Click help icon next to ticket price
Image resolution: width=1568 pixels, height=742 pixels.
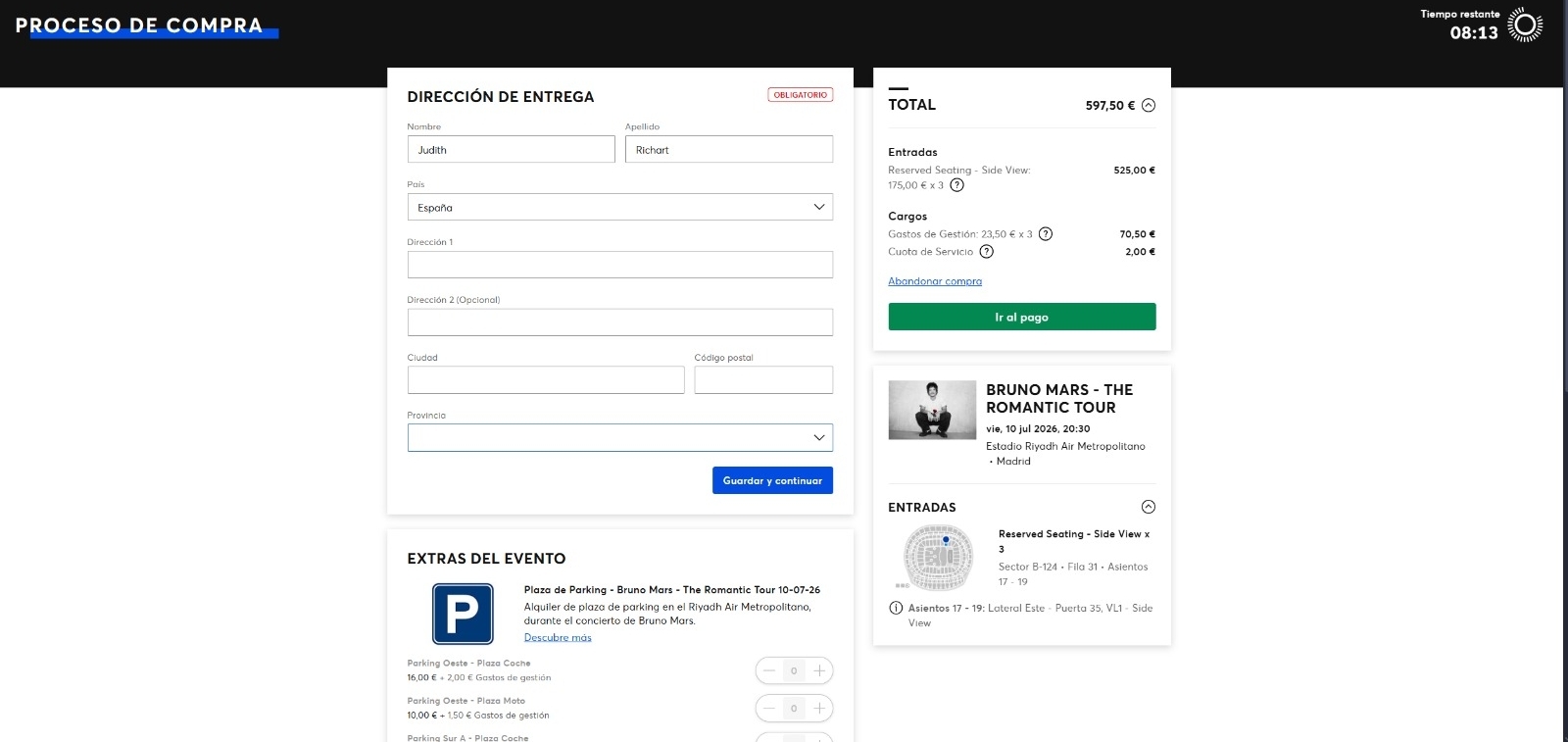pyautogui.click(x=956, y=185)
